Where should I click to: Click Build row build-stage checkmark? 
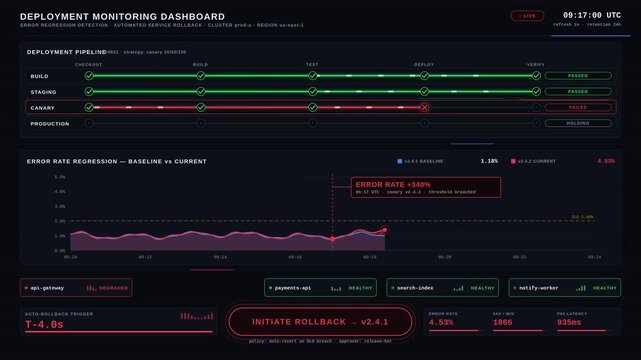pos(200,76)
